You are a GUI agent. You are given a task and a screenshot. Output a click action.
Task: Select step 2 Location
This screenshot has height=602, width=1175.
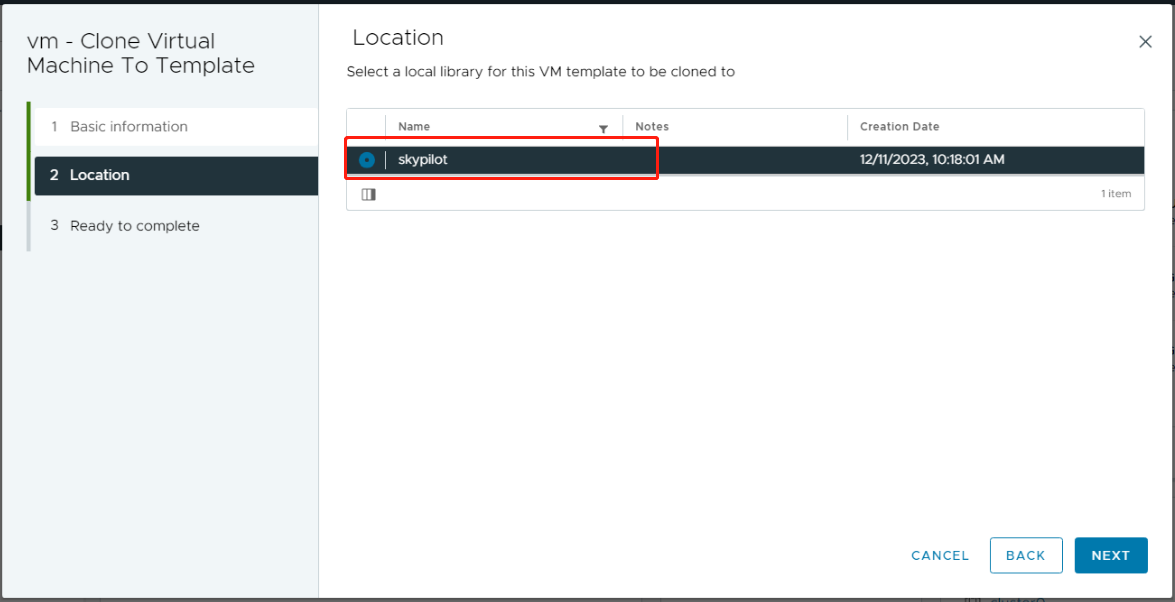tap(176, 175)
